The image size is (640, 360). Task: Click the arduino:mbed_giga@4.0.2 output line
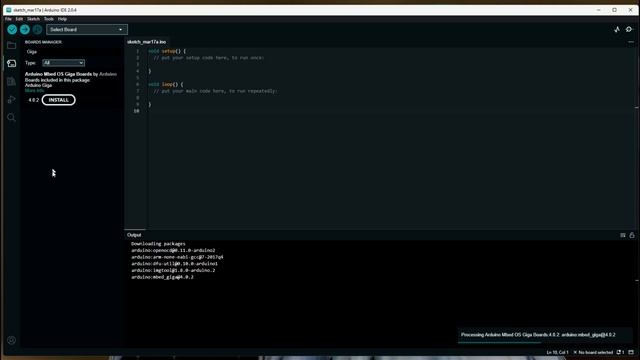point(162,277)
